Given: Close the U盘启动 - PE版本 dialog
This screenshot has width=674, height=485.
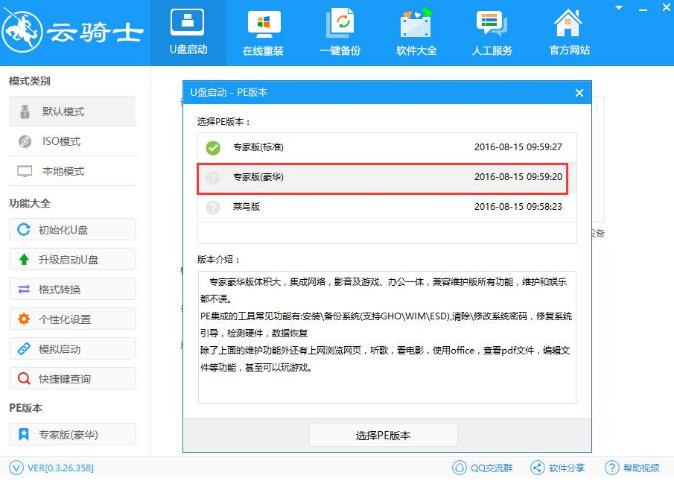Looking at the screenshot, I should click(x=579, y=92).
